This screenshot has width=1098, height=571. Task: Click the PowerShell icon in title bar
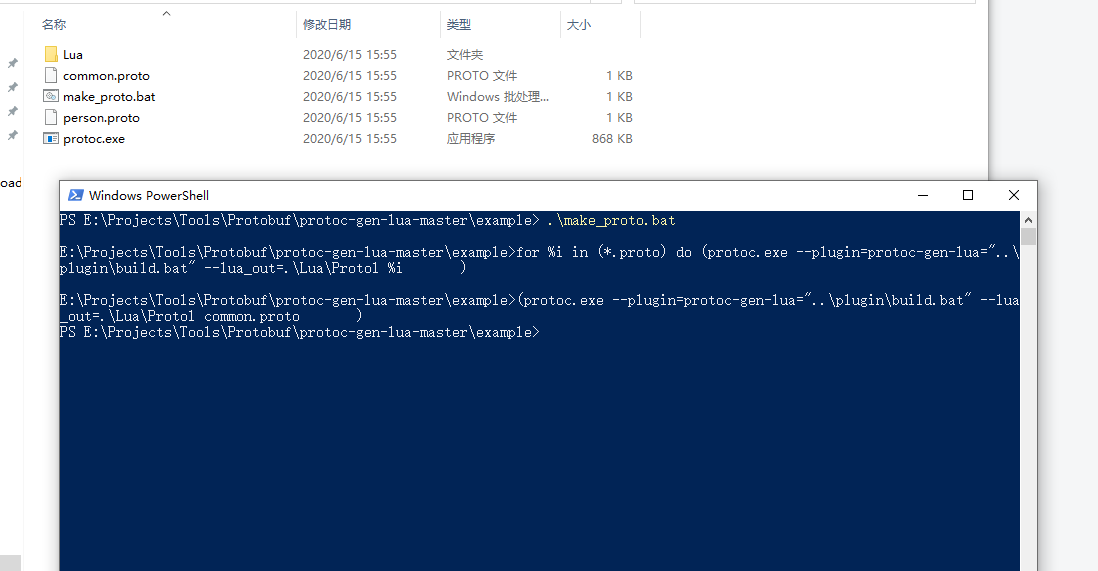coord(76,195)
